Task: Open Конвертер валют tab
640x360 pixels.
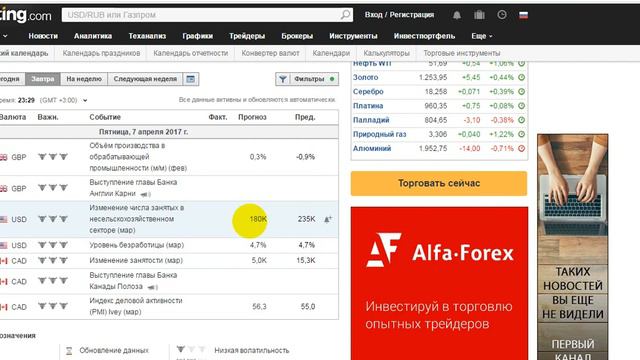Action: coord(270,53)
